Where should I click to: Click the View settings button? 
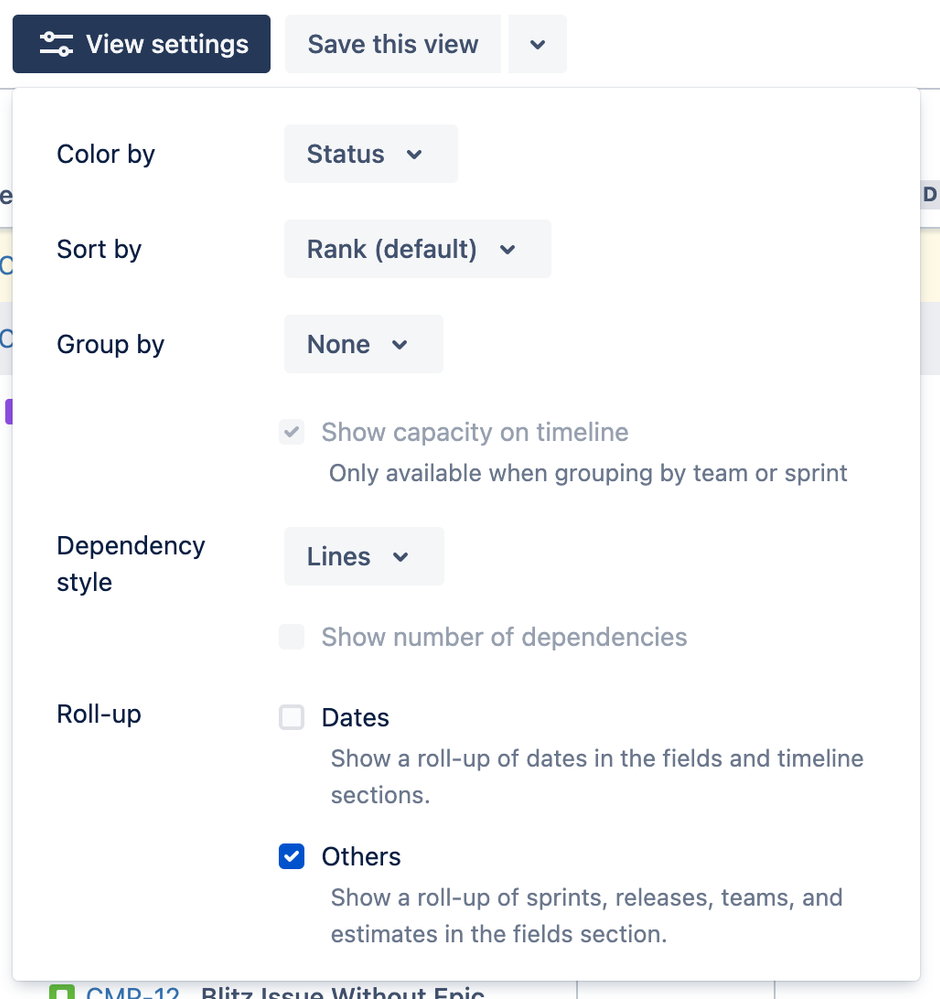click(141, 44)
